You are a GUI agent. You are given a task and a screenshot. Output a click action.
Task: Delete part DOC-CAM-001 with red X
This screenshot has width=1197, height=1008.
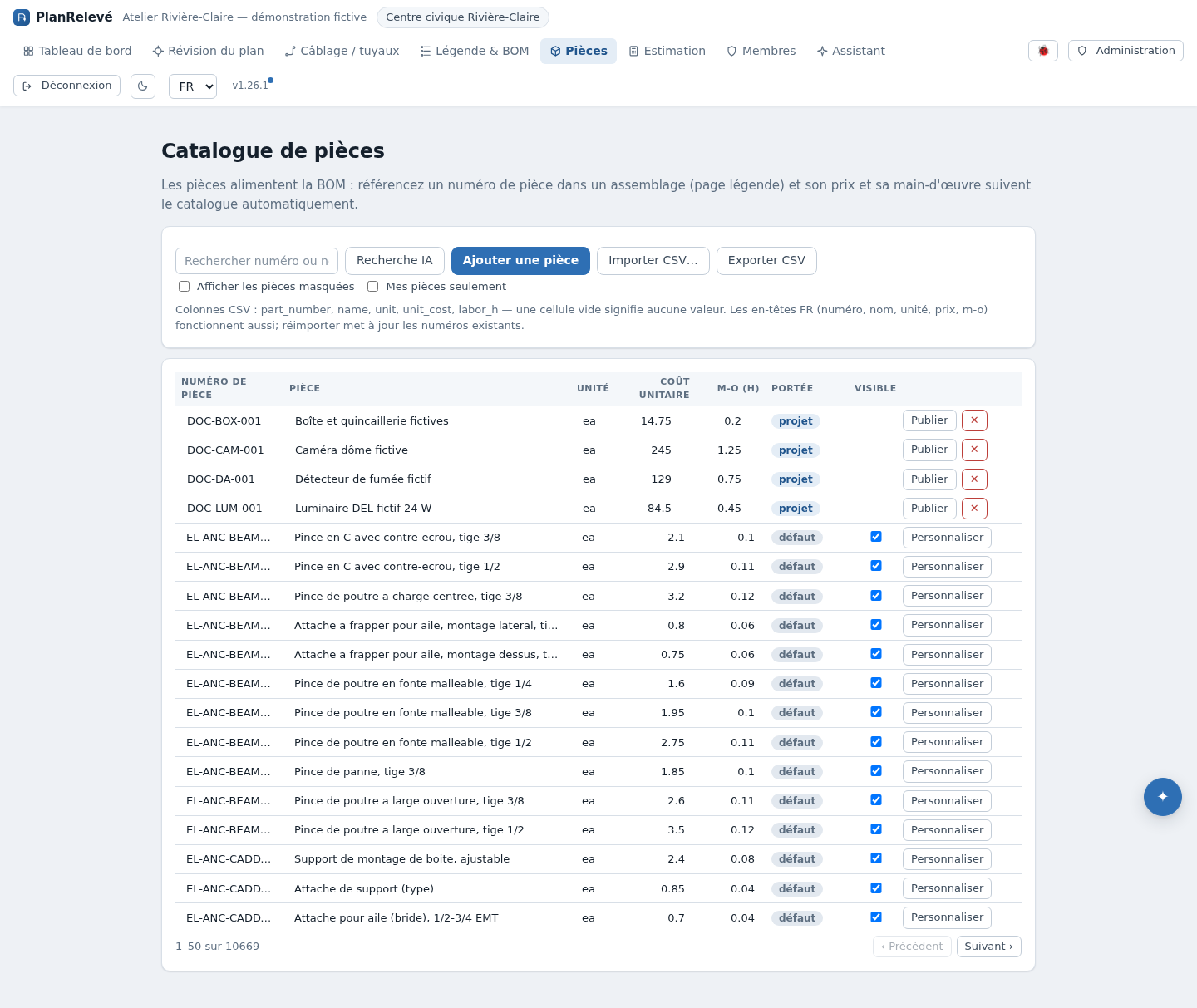pyautogui.click(x=974, y=450)
